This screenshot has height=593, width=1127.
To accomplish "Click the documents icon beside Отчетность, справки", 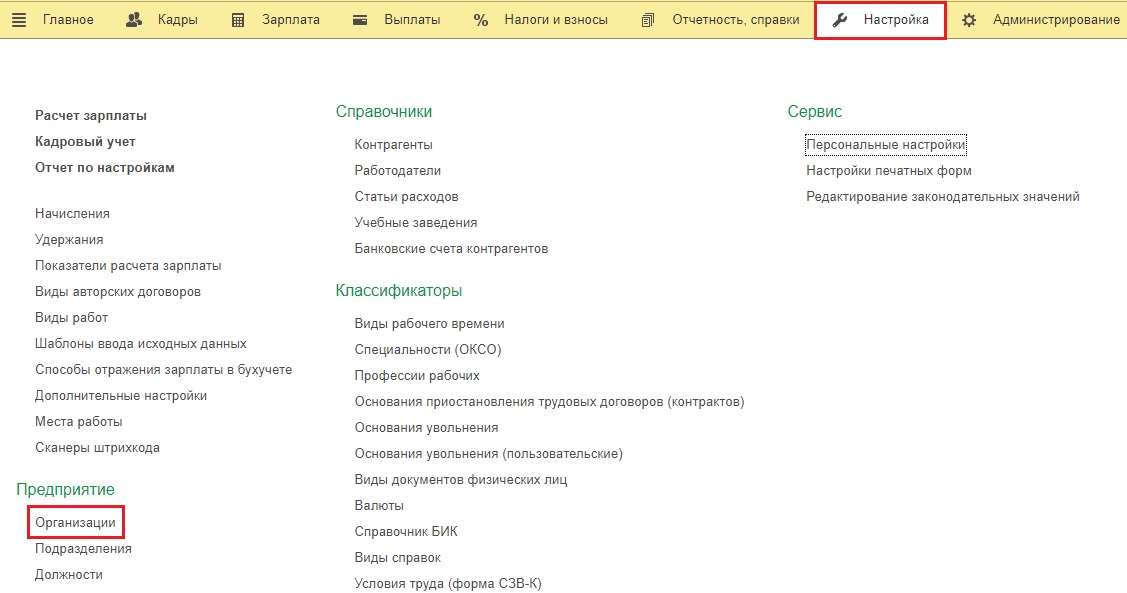I will point(648,20).
